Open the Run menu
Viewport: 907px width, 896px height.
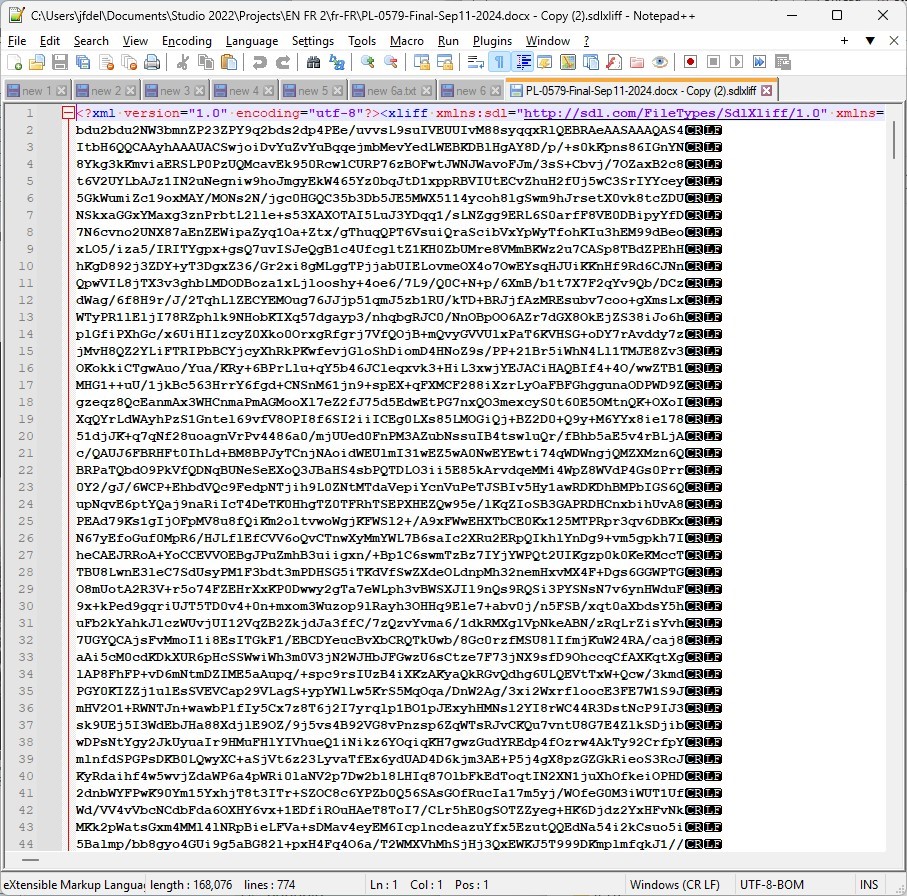(448, 40)
